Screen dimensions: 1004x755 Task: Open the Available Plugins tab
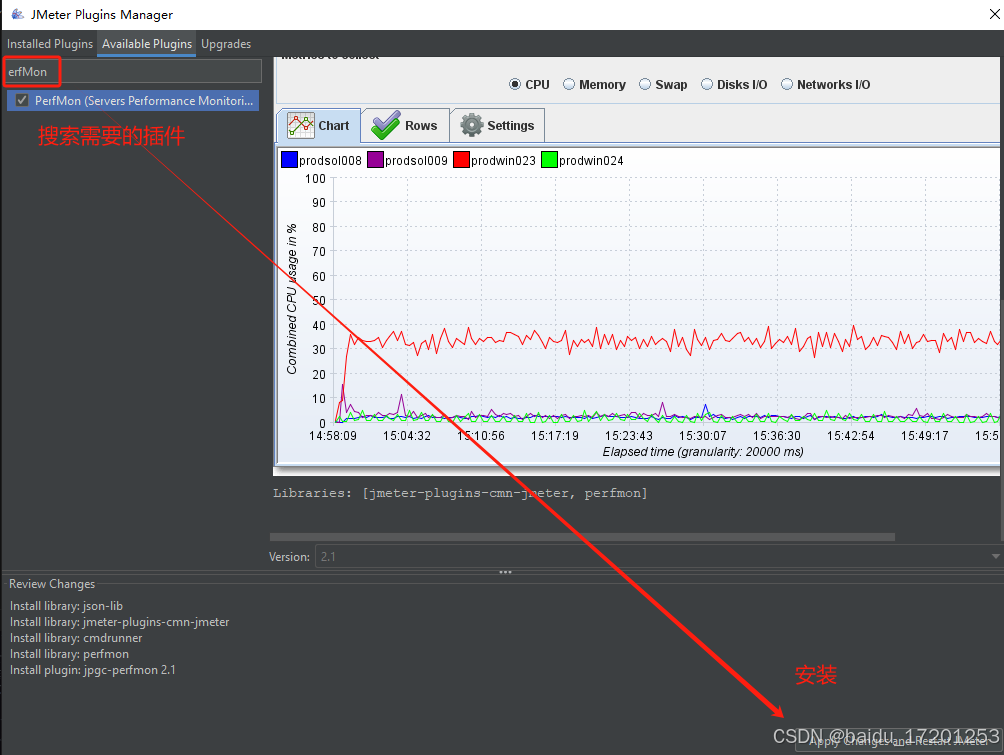pyautogui.click(x=147, y=44)
